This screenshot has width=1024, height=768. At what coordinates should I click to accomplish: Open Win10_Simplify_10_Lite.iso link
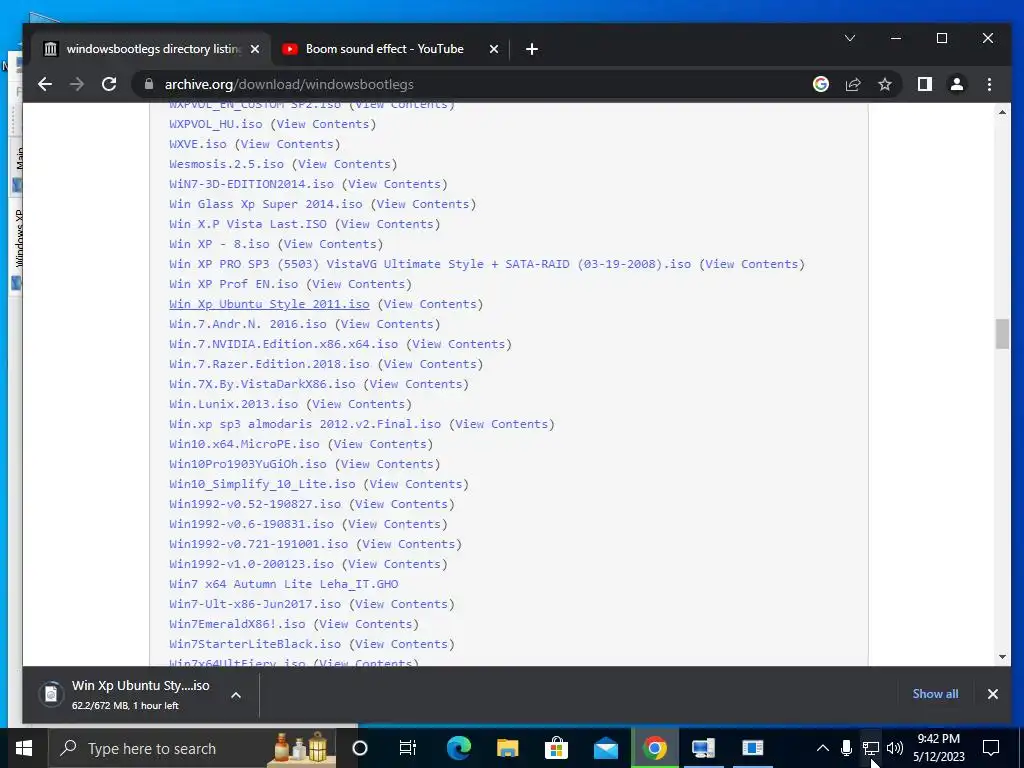click(x=263, y=484)
